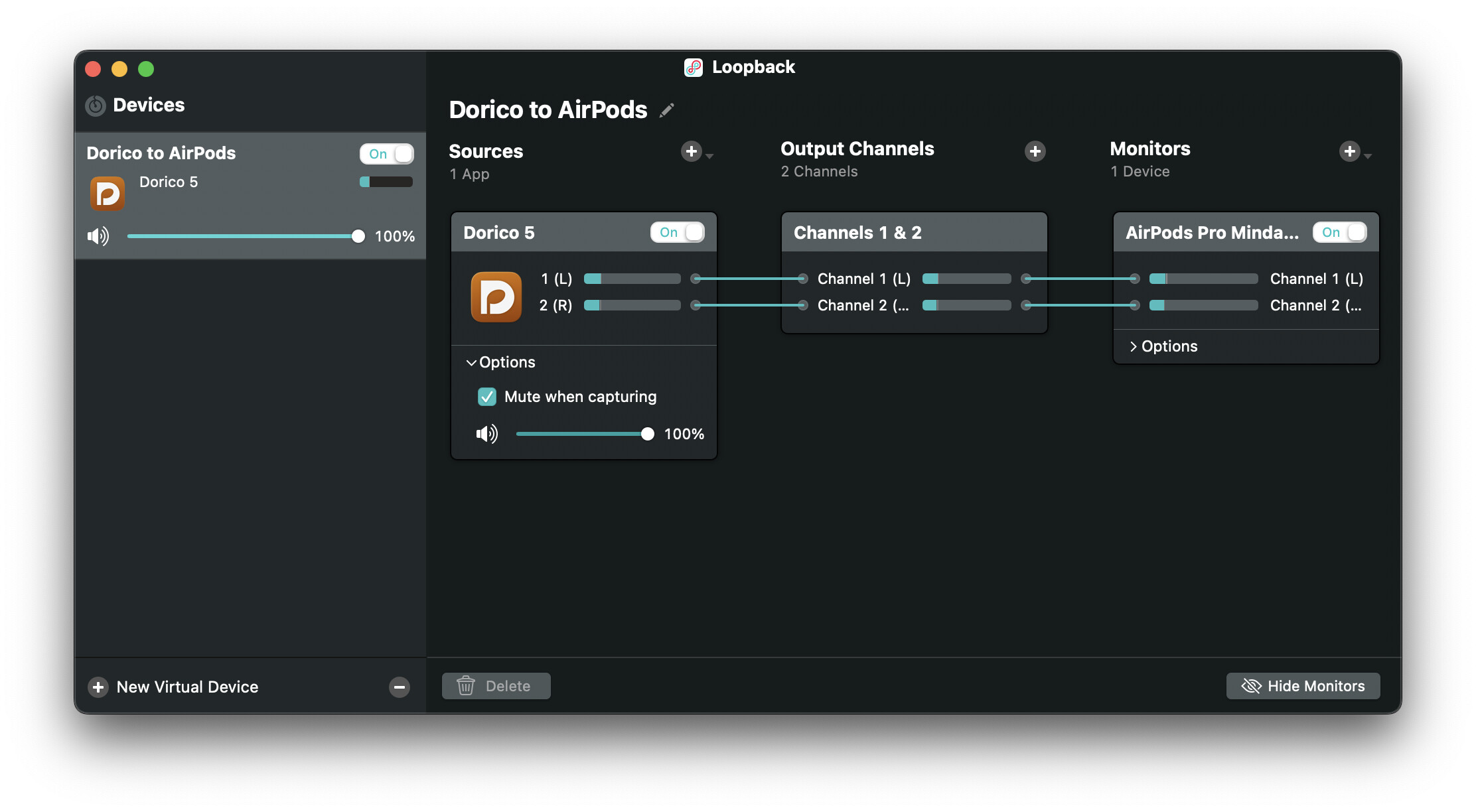
Task: Switch off the Dorico 5 source
Action: pos(678,232)
